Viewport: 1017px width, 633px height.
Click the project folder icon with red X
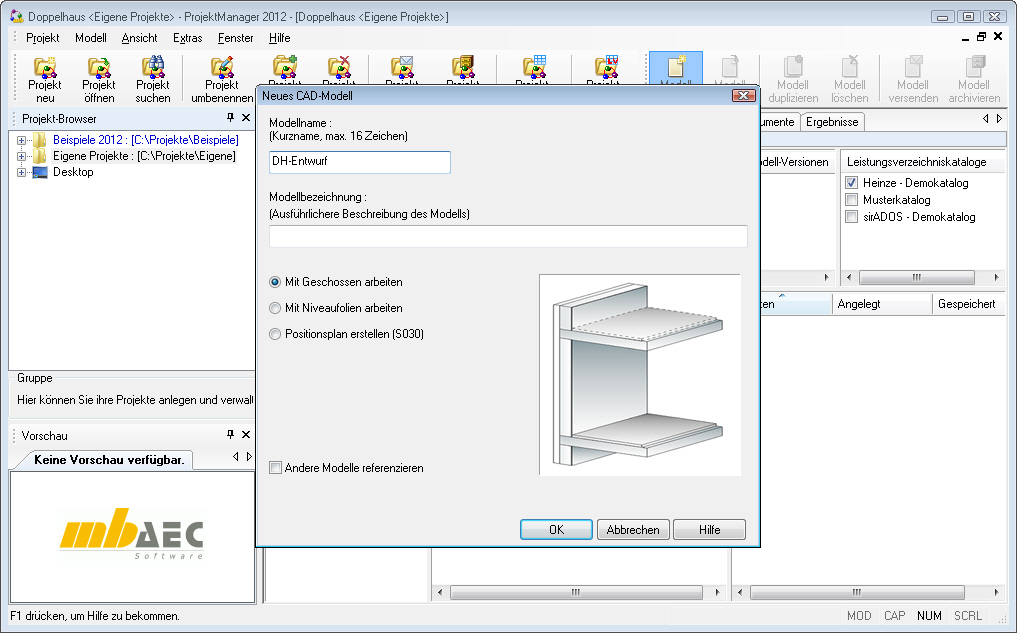[x=339, y=67]
